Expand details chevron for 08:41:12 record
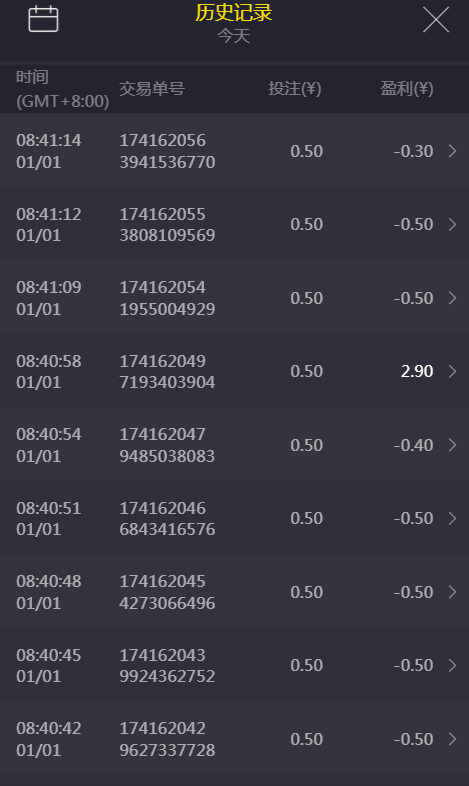469x786 pixels. (452, 224)
